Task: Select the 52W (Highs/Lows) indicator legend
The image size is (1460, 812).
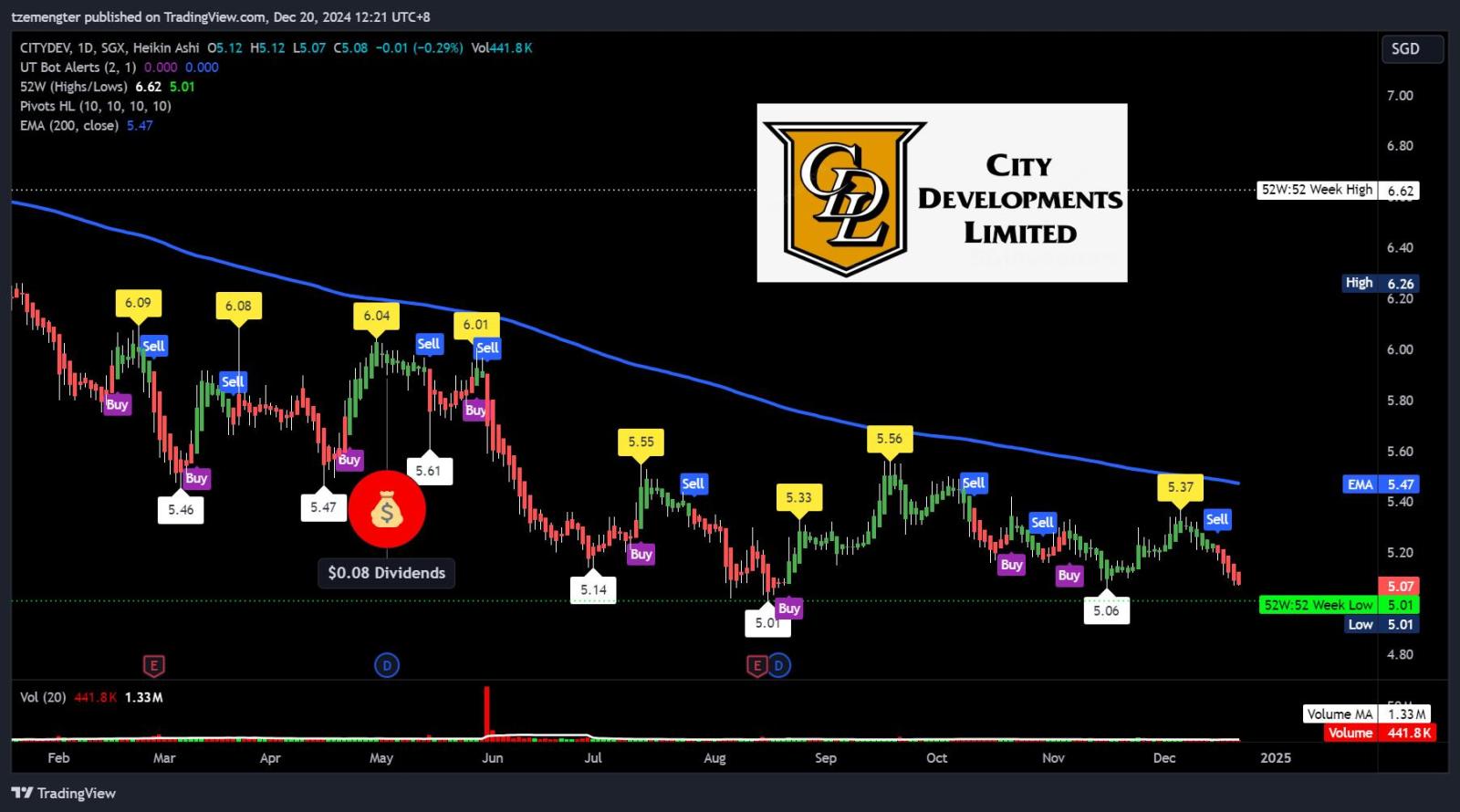Action: [74, 87]
